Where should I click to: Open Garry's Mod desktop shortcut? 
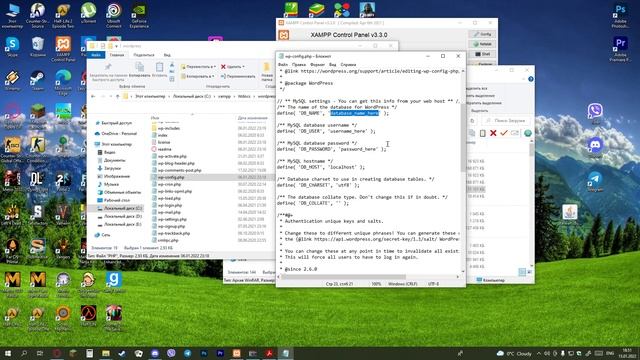click(x=113, y=282)
